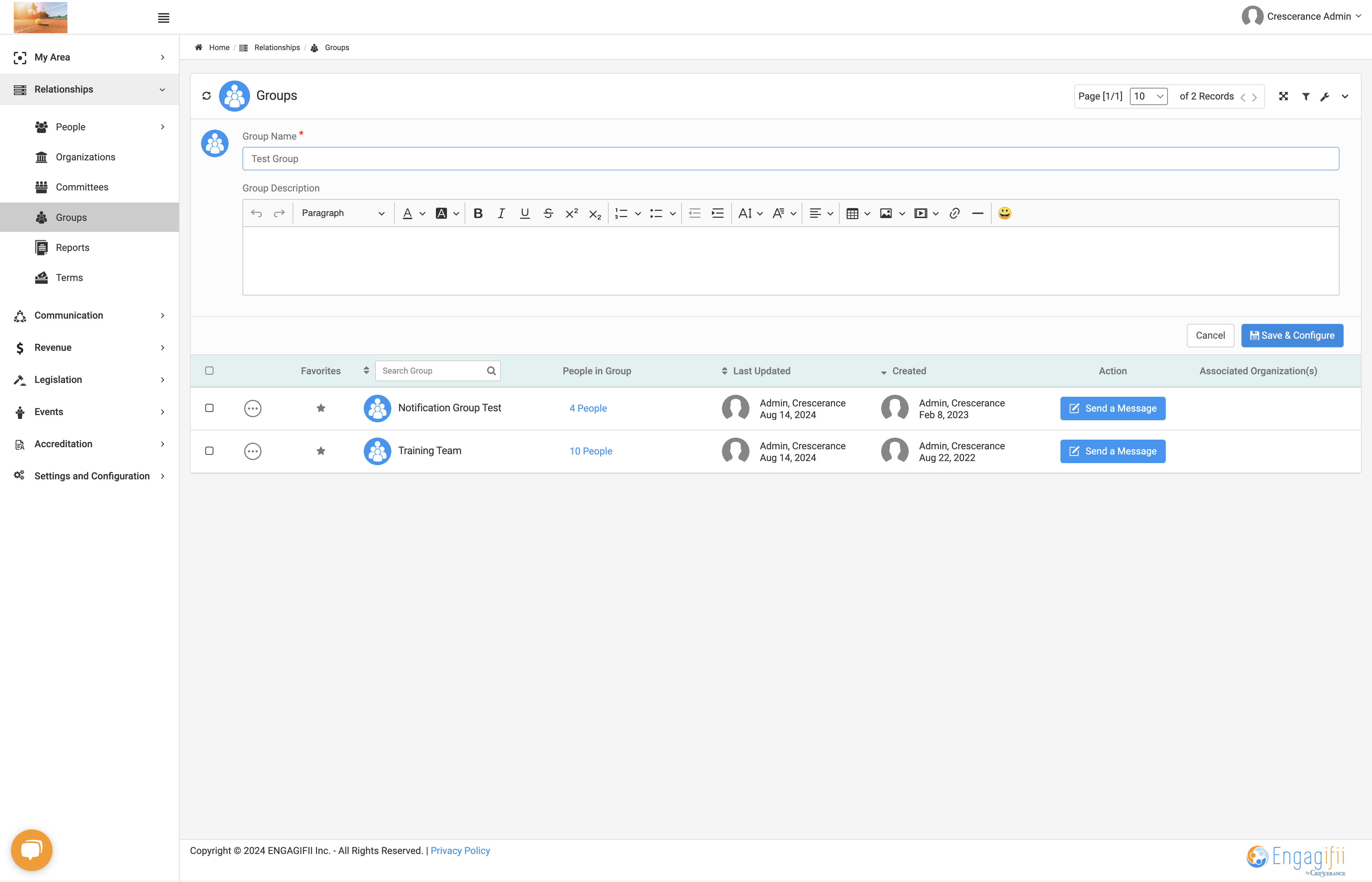Expand the Communication sidebar section
1372x882 pixels.
pos(89,315)
